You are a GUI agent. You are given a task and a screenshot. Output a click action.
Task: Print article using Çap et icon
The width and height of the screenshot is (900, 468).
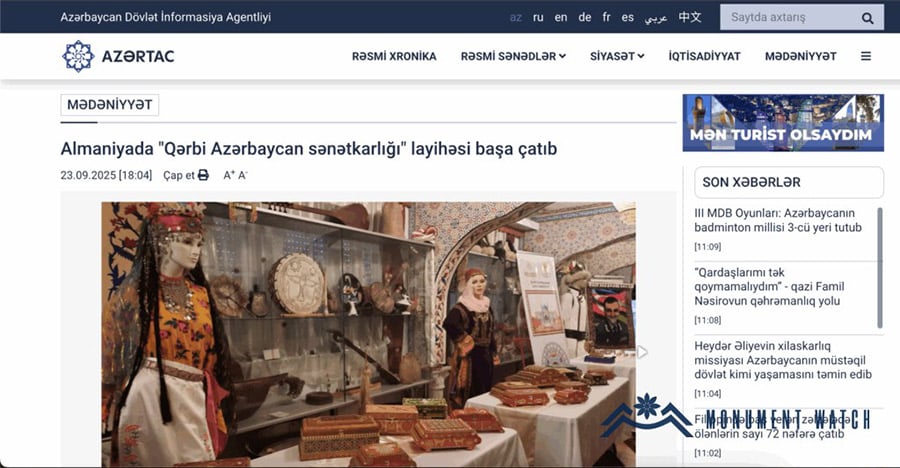[x=203, y=175]
